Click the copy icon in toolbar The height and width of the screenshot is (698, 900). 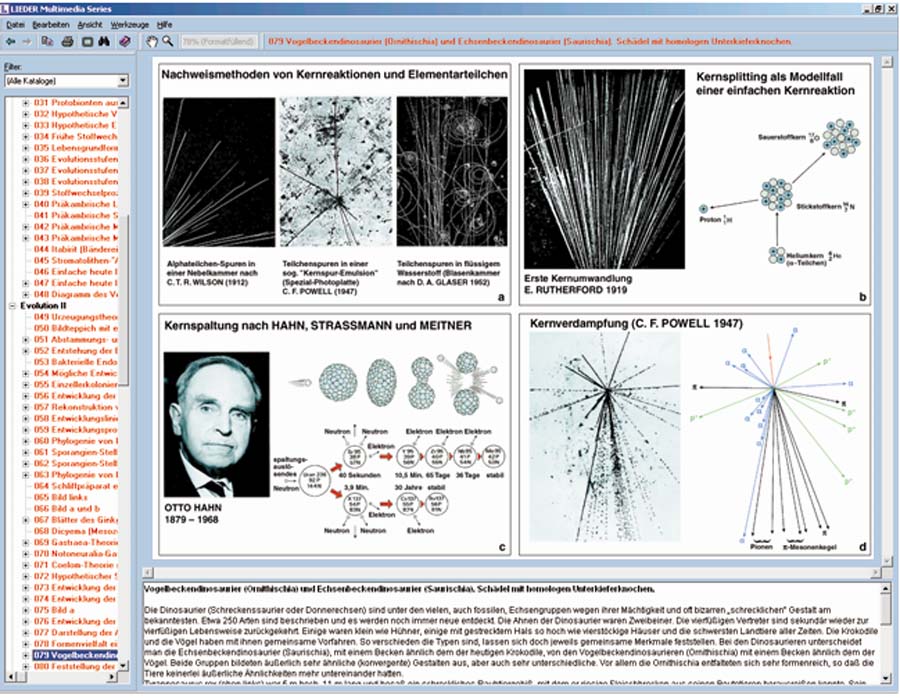point(48,42)
